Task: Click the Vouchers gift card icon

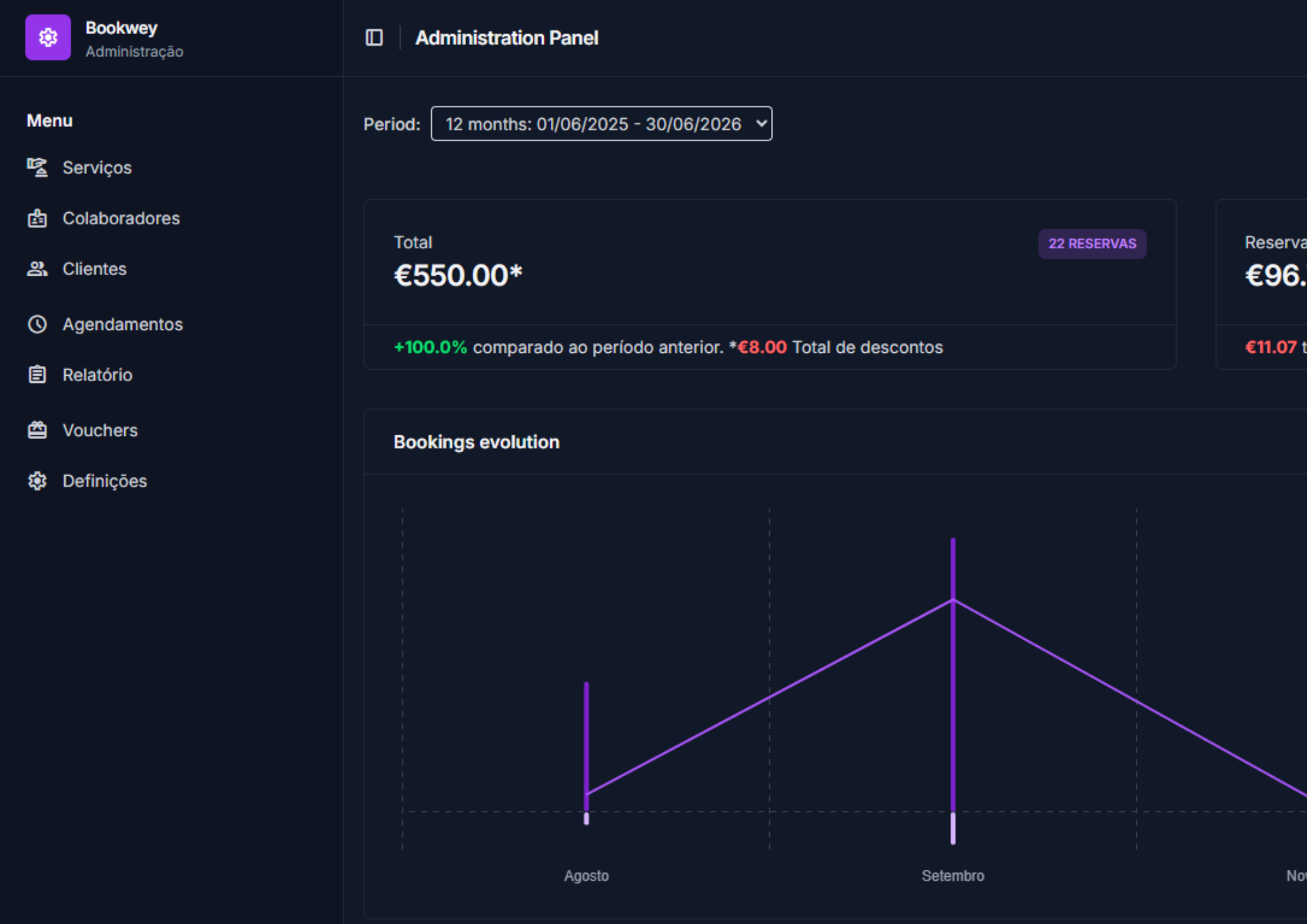Action: click(37, 430)
